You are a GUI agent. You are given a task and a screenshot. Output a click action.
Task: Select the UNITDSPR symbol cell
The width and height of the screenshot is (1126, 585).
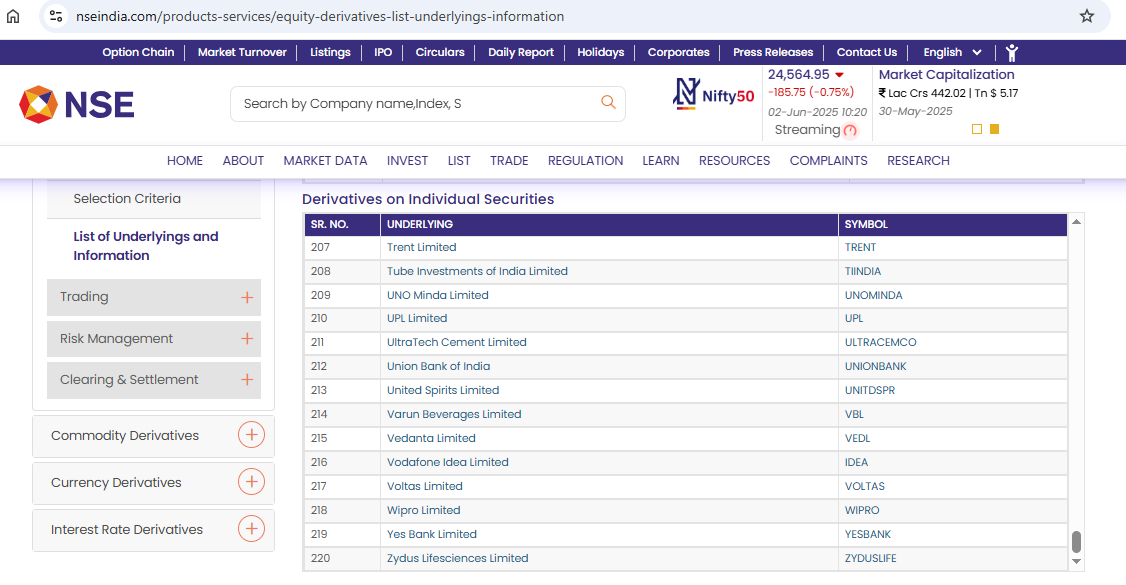tap(952, 390)
